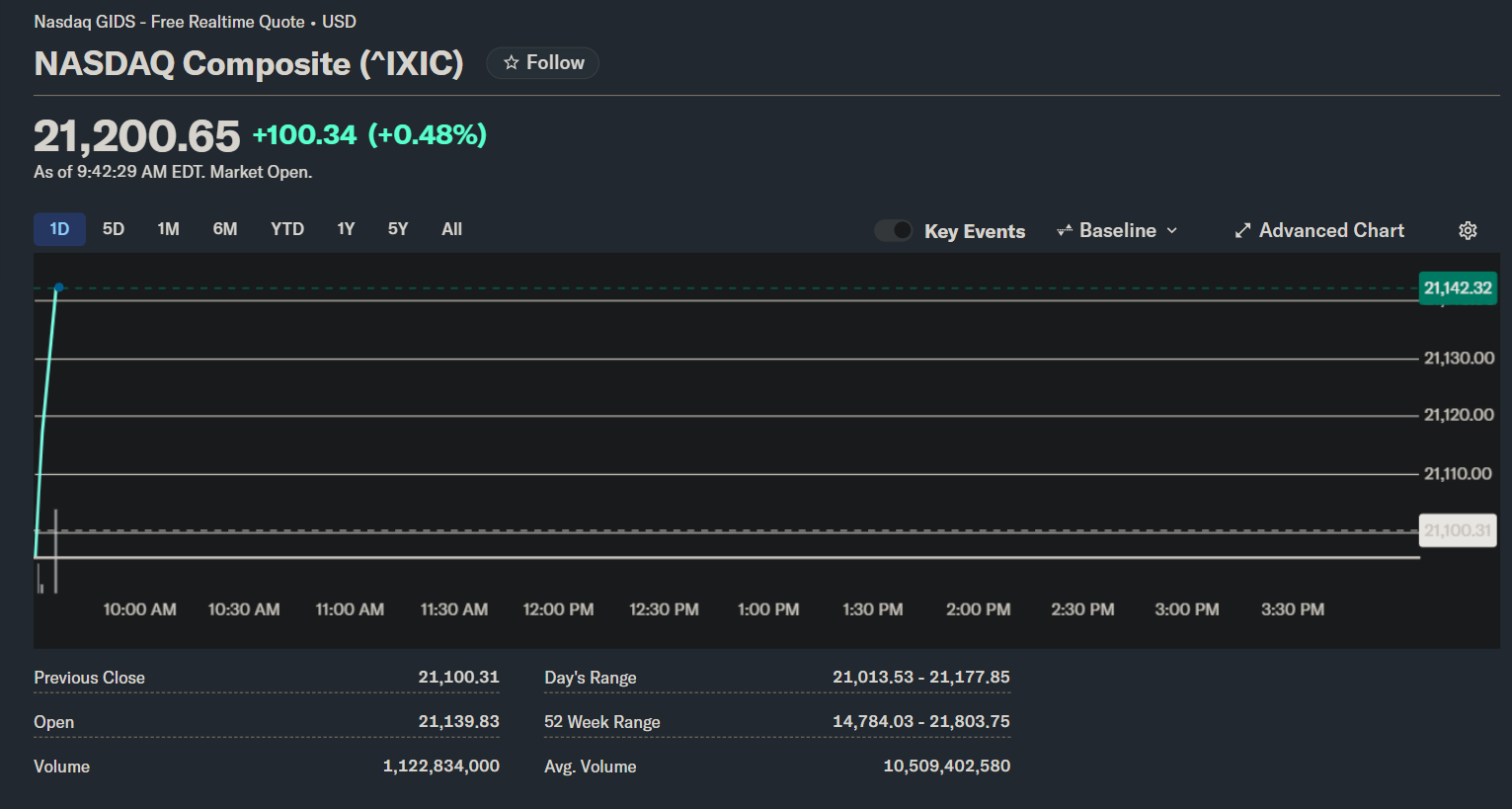Click the expand arrows icon for Advanced Chart
The image size is (1512, 809).
[1242, 230]
